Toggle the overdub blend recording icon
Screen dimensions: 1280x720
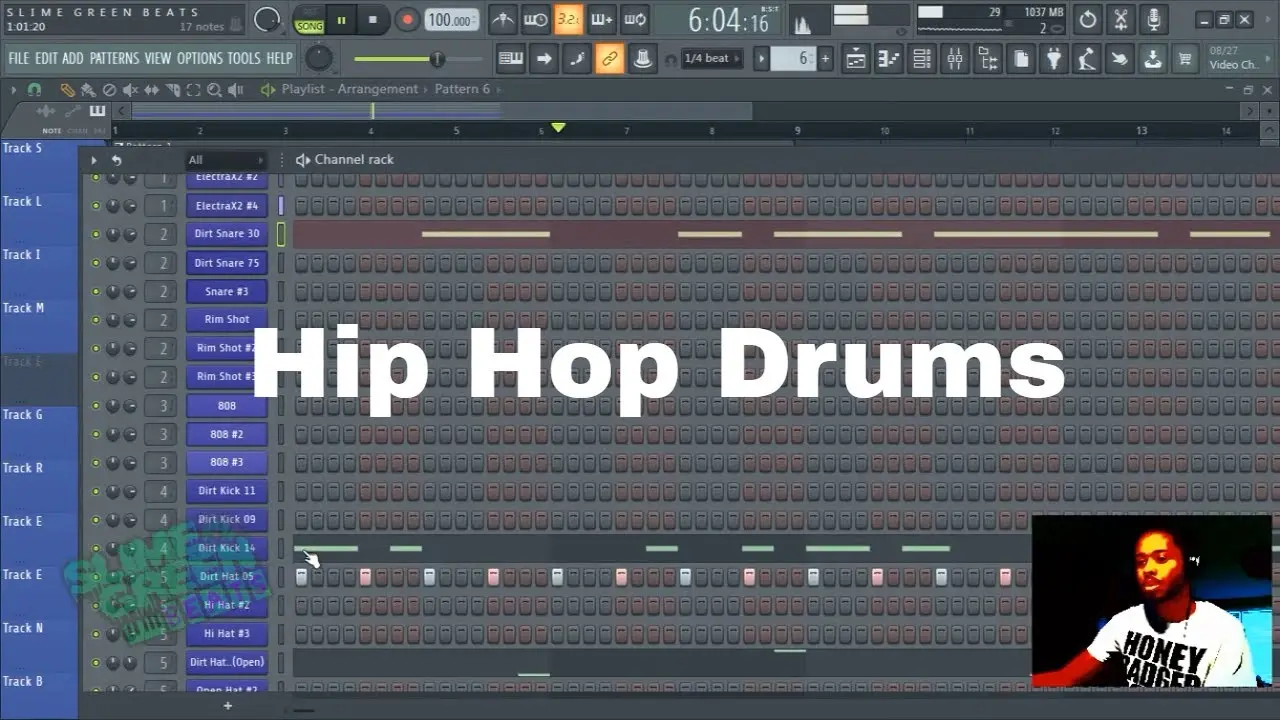coord(601,19)
